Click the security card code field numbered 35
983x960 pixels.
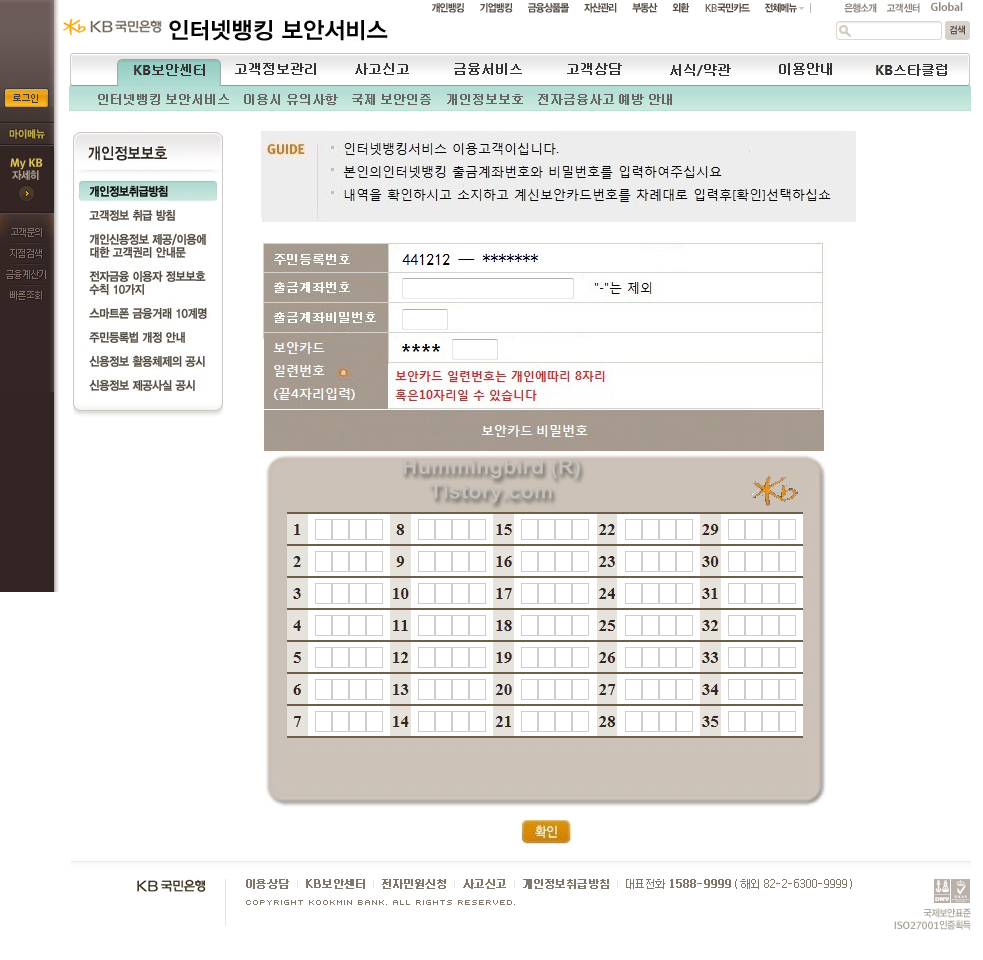click(x=762, y=722)
